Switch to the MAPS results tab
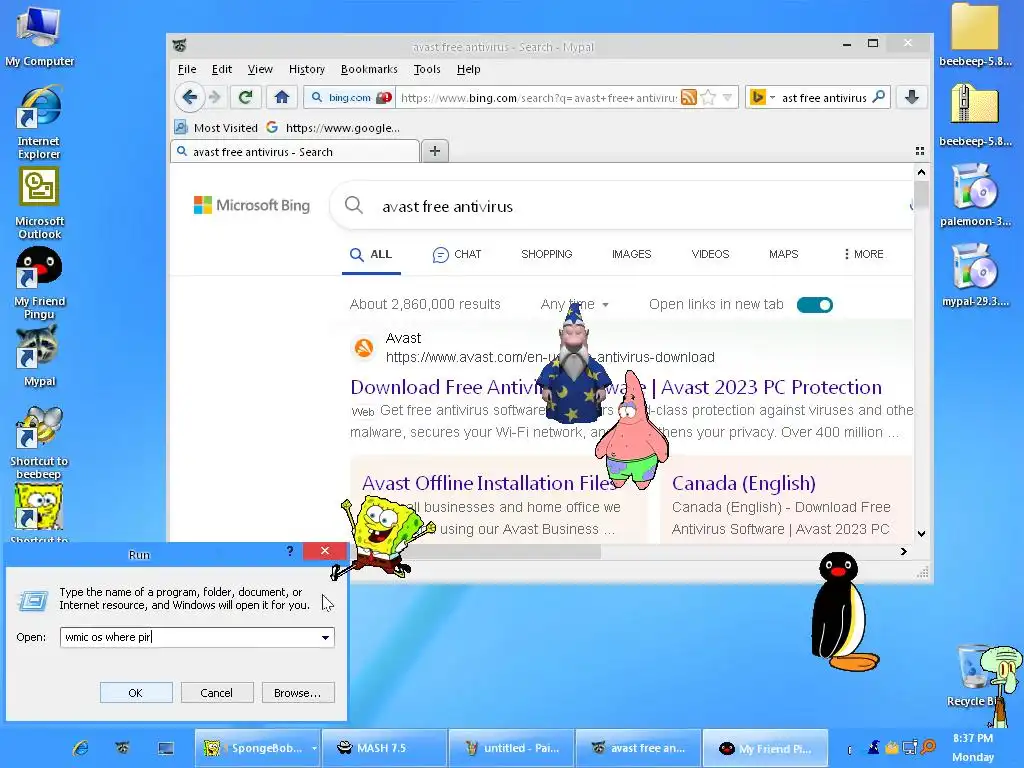1024x768 pixels. (x=783, y=254)
